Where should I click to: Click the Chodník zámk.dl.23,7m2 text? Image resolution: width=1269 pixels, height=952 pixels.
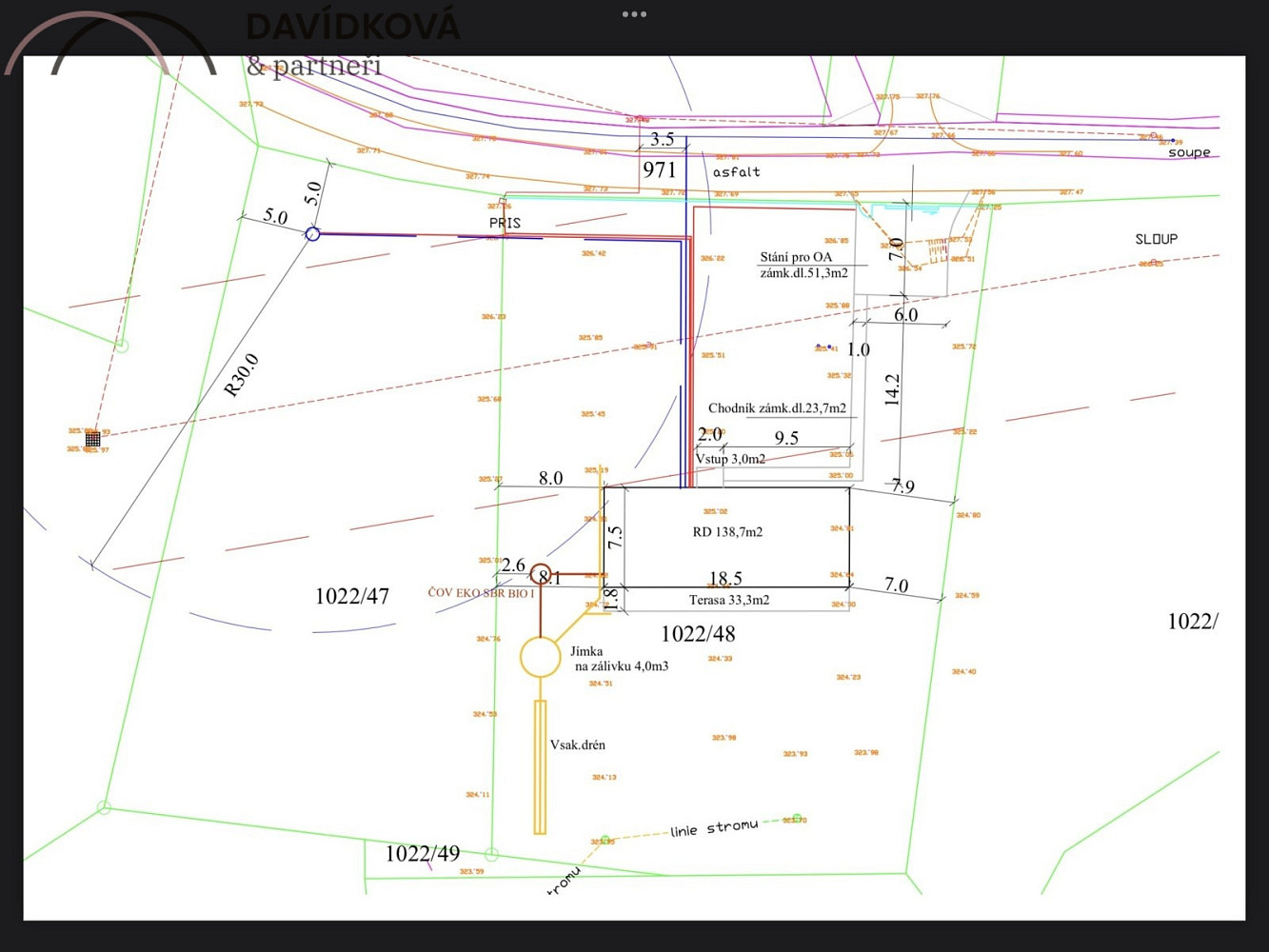tap(777, 408)
